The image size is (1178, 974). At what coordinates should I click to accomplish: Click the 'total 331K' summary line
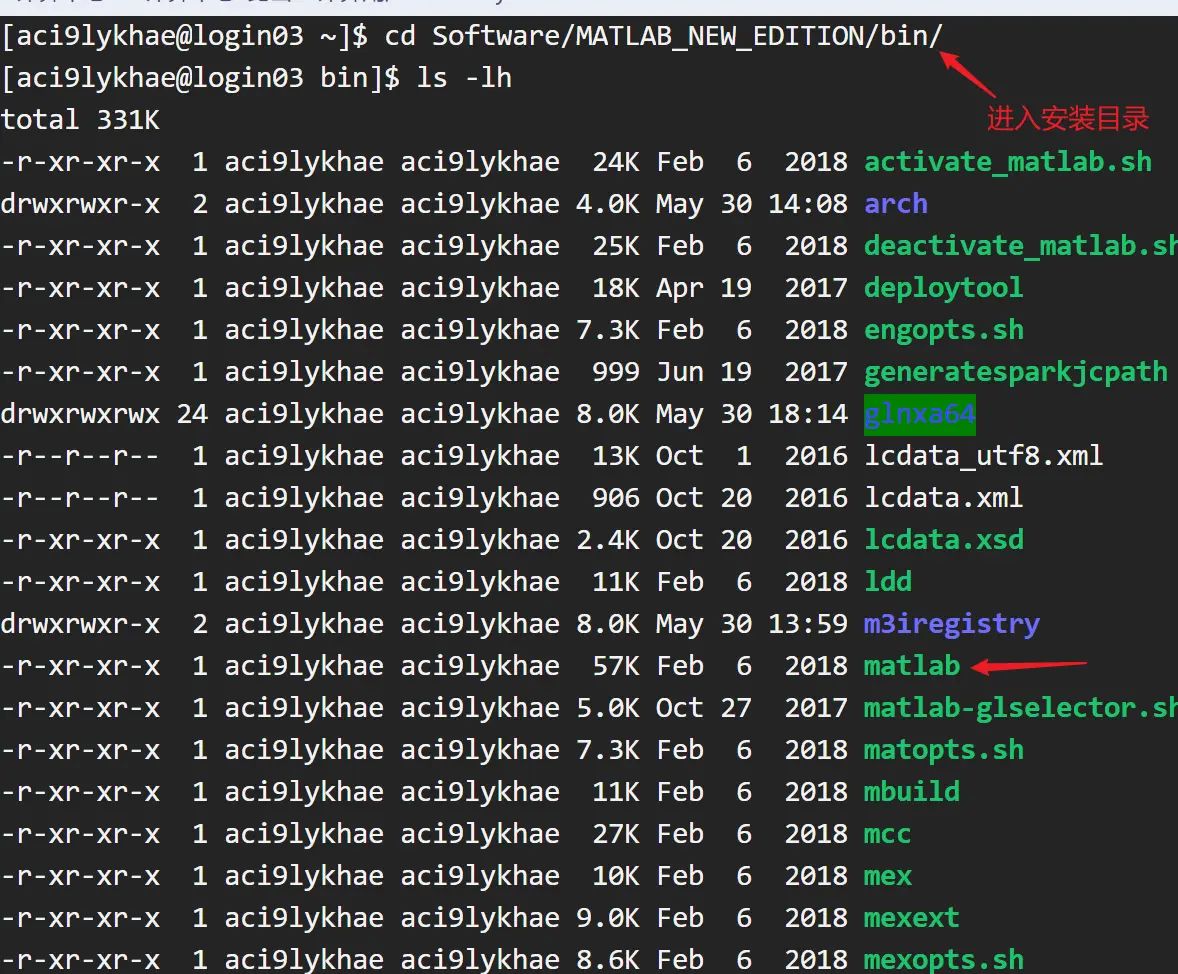tap(80, 120)
